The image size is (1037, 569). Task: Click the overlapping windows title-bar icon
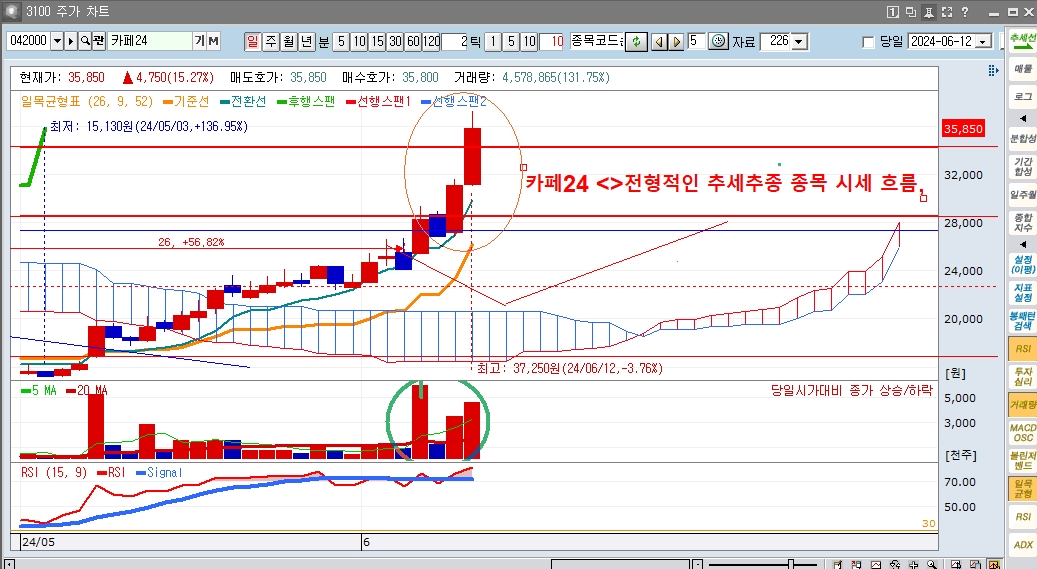911,12
